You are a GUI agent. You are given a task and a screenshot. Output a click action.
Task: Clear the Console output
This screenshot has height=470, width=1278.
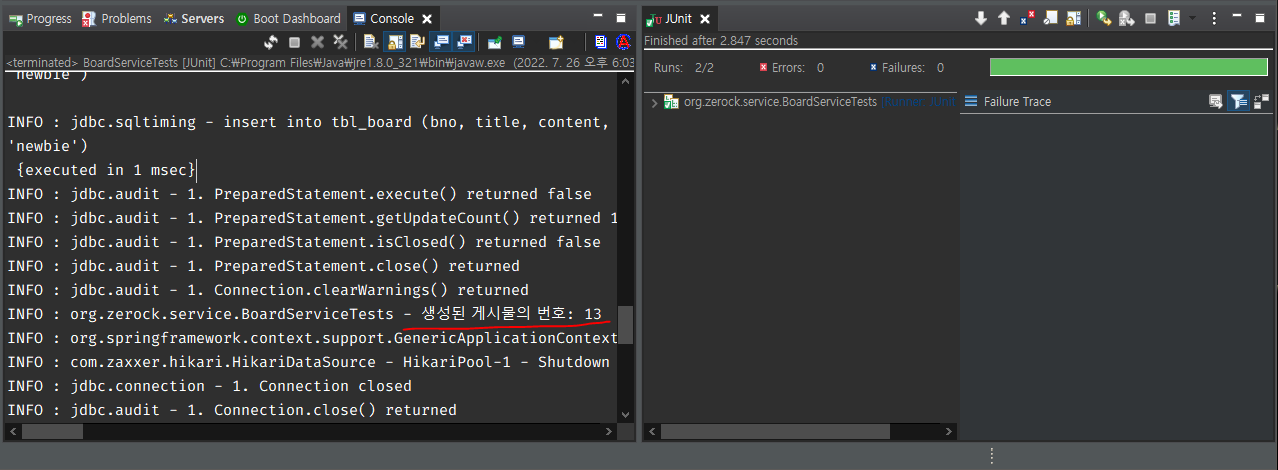(371, 42)
